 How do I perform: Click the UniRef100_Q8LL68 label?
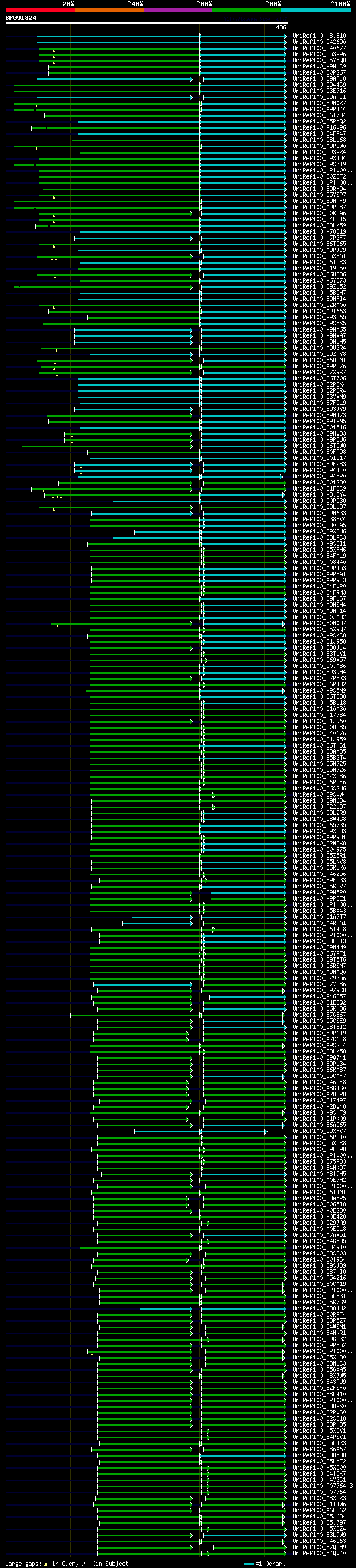[319, 140]
